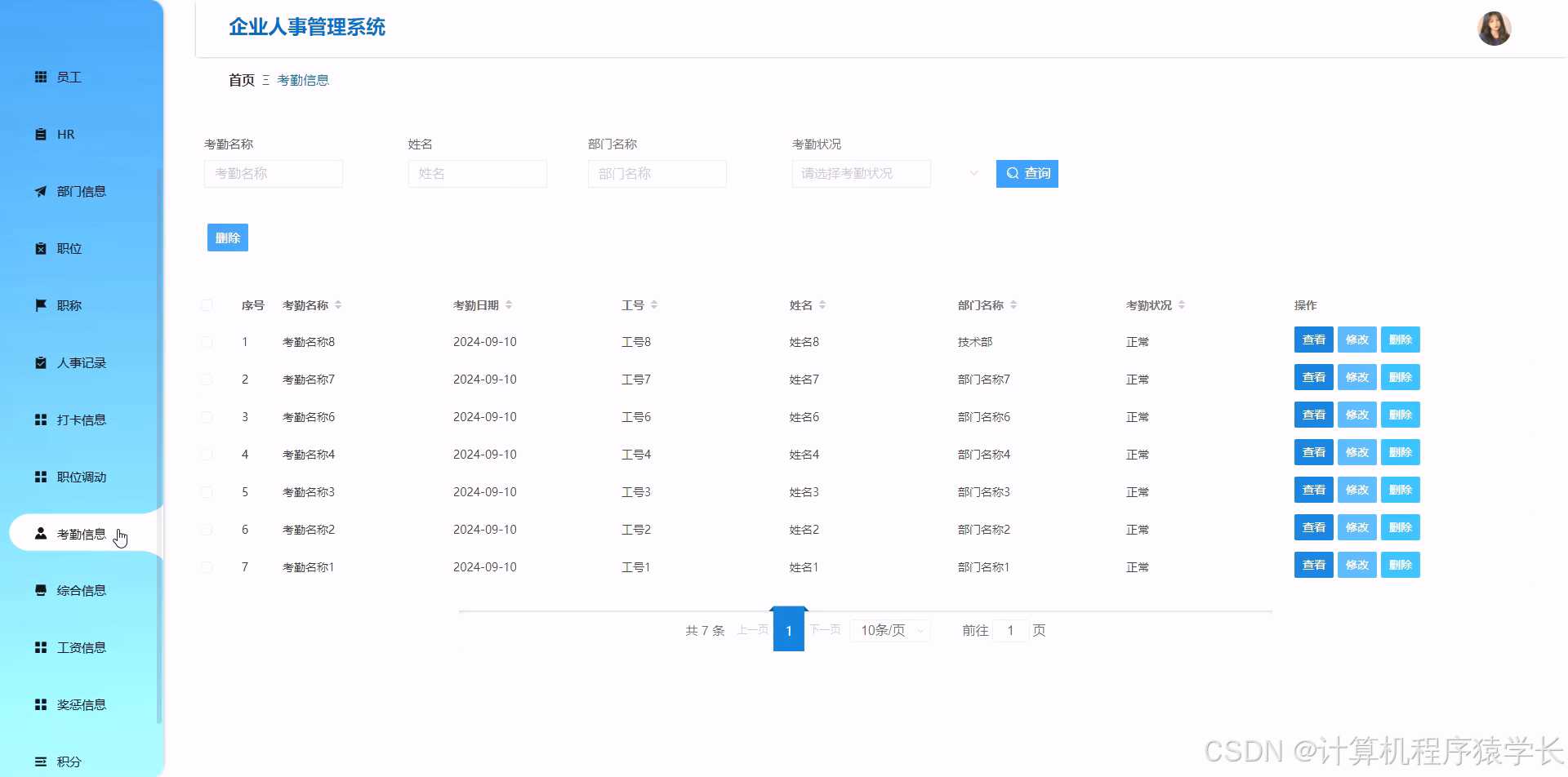Check the checkbox for row 考勤名称8
Image resolution: width=1568 pixels, height=777 pixels.
pos(207,341)
